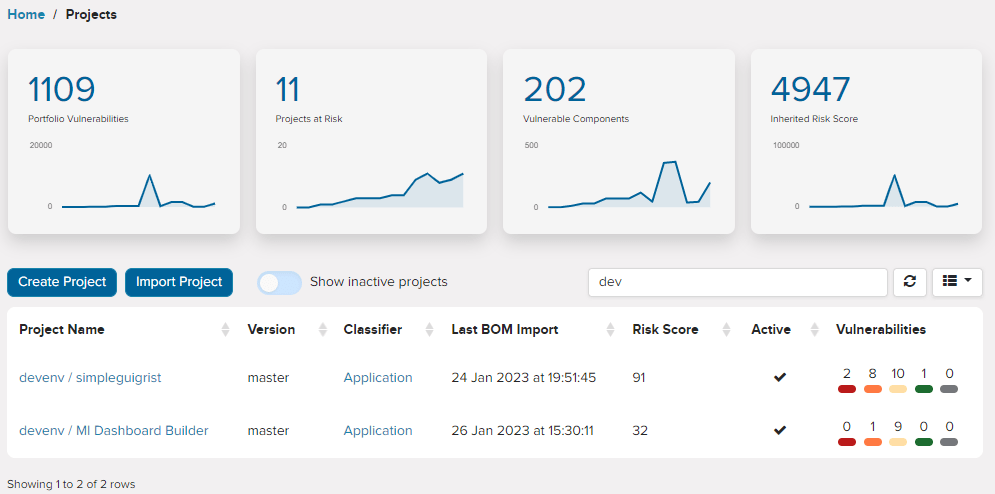Click pale yellow swatch in MI Dashboard Builder row
Screen dimensions: 995x494
click(898, 441)
